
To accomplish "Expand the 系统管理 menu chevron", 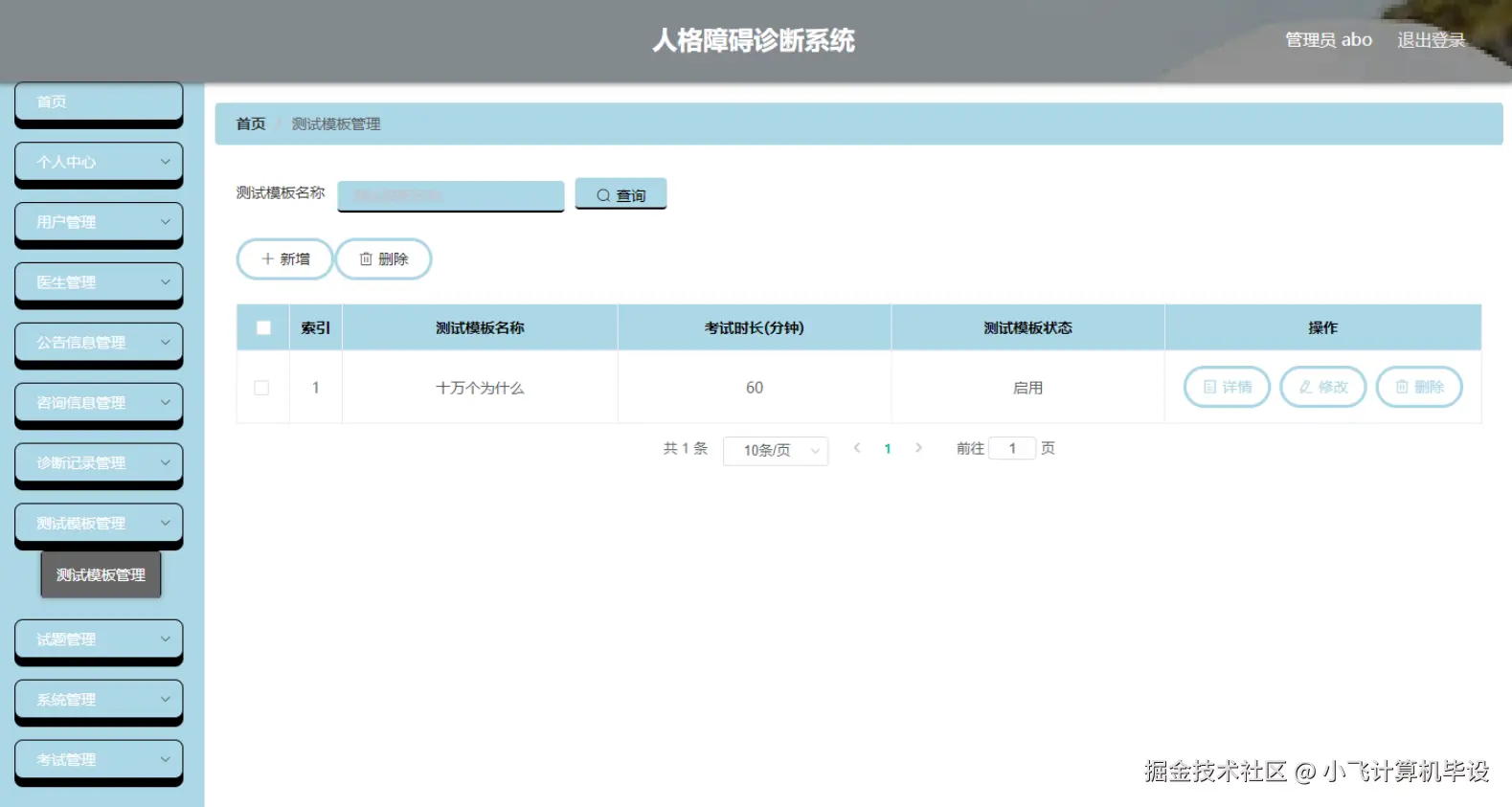I will pos(165,699).
